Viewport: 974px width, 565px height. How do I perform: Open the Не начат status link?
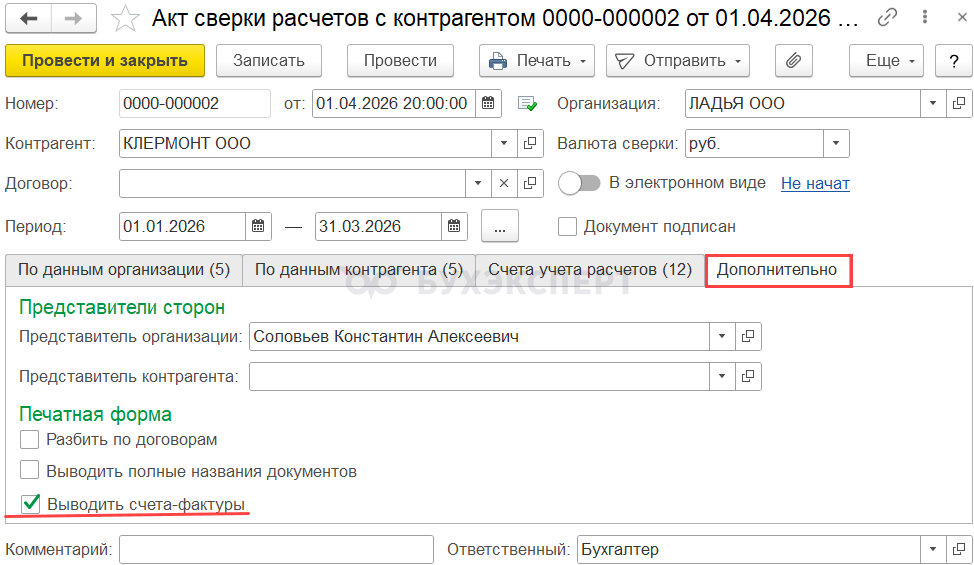point(815,183)
